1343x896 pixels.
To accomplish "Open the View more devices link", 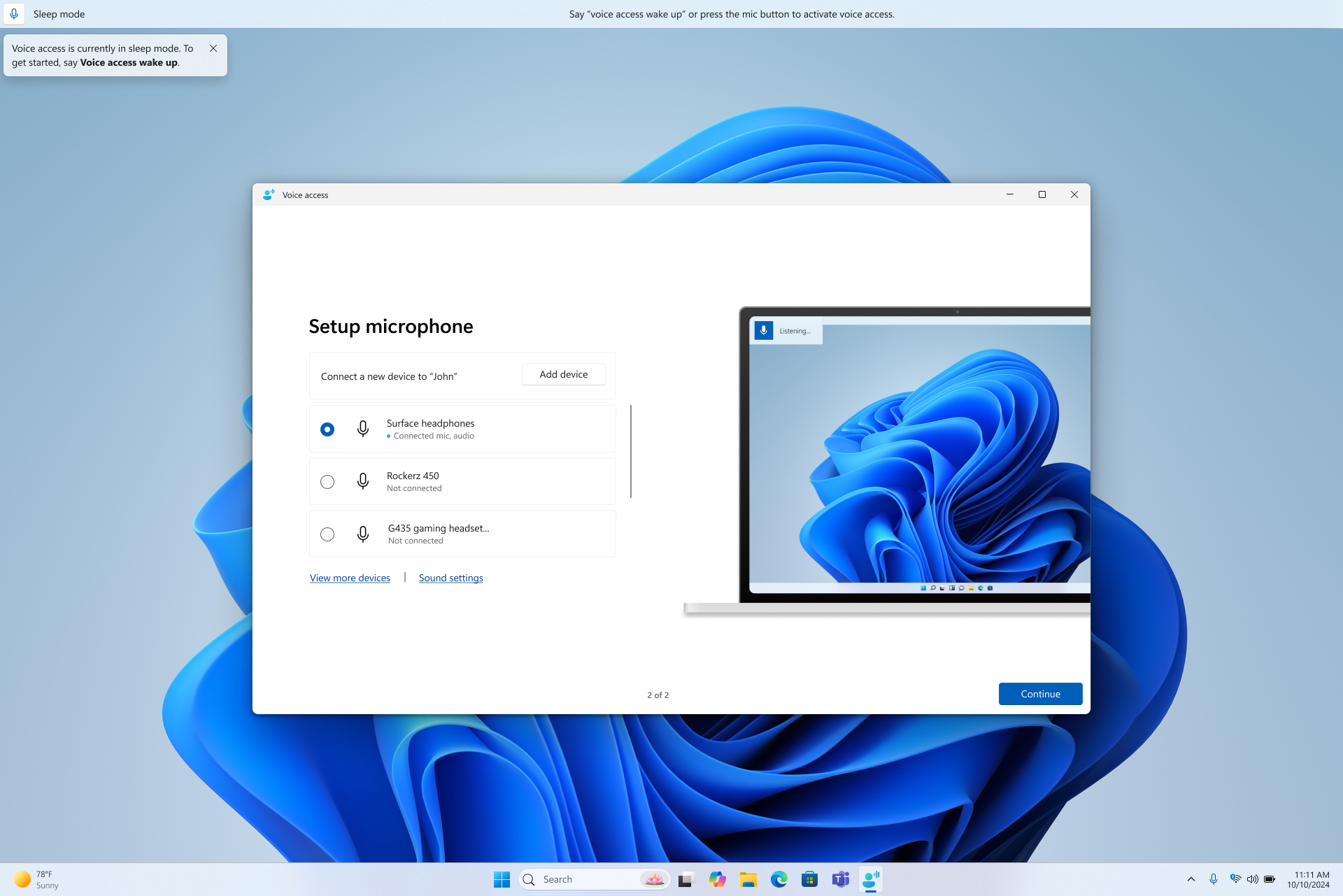I will click(350, 578).
